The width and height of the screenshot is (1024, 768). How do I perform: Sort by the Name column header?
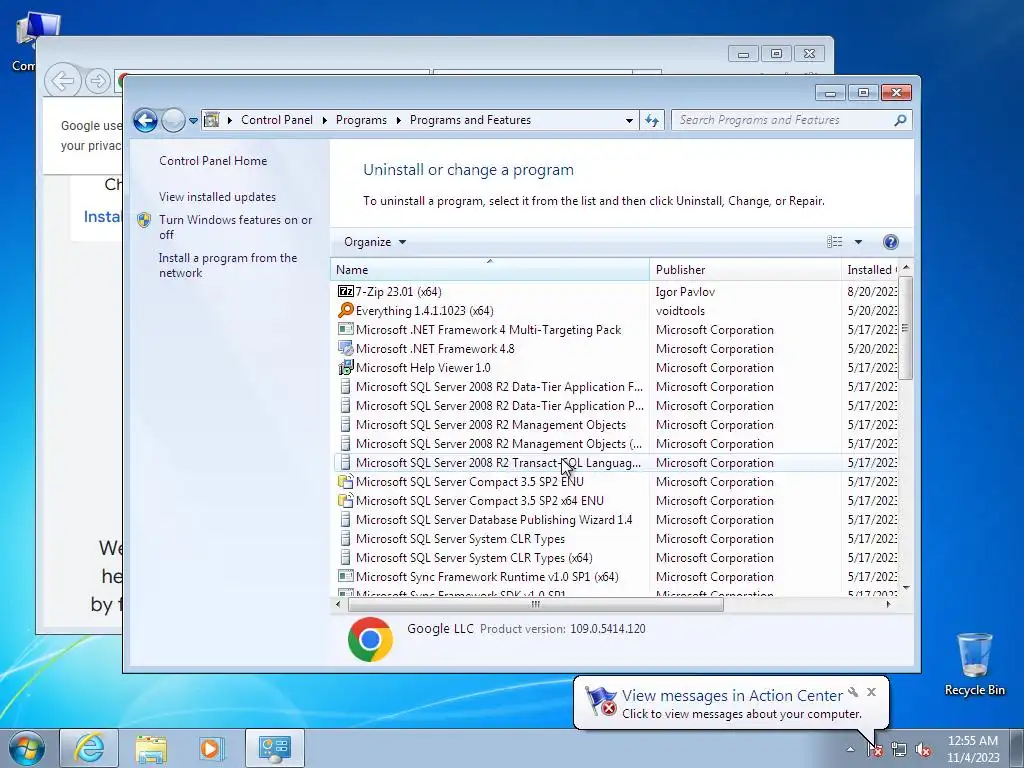(x=490, y=269)
